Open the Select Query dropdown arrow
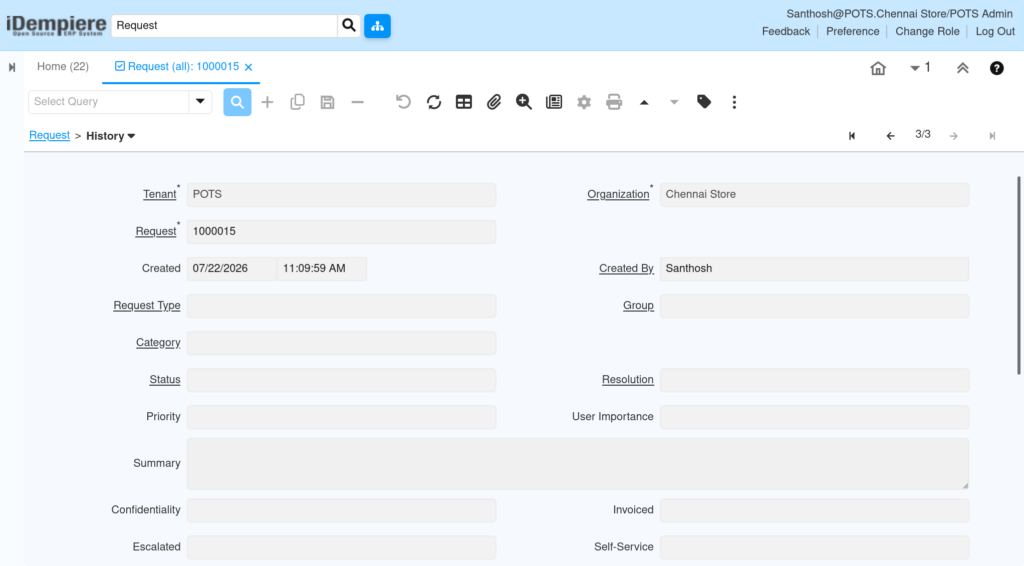 [200, 102]
